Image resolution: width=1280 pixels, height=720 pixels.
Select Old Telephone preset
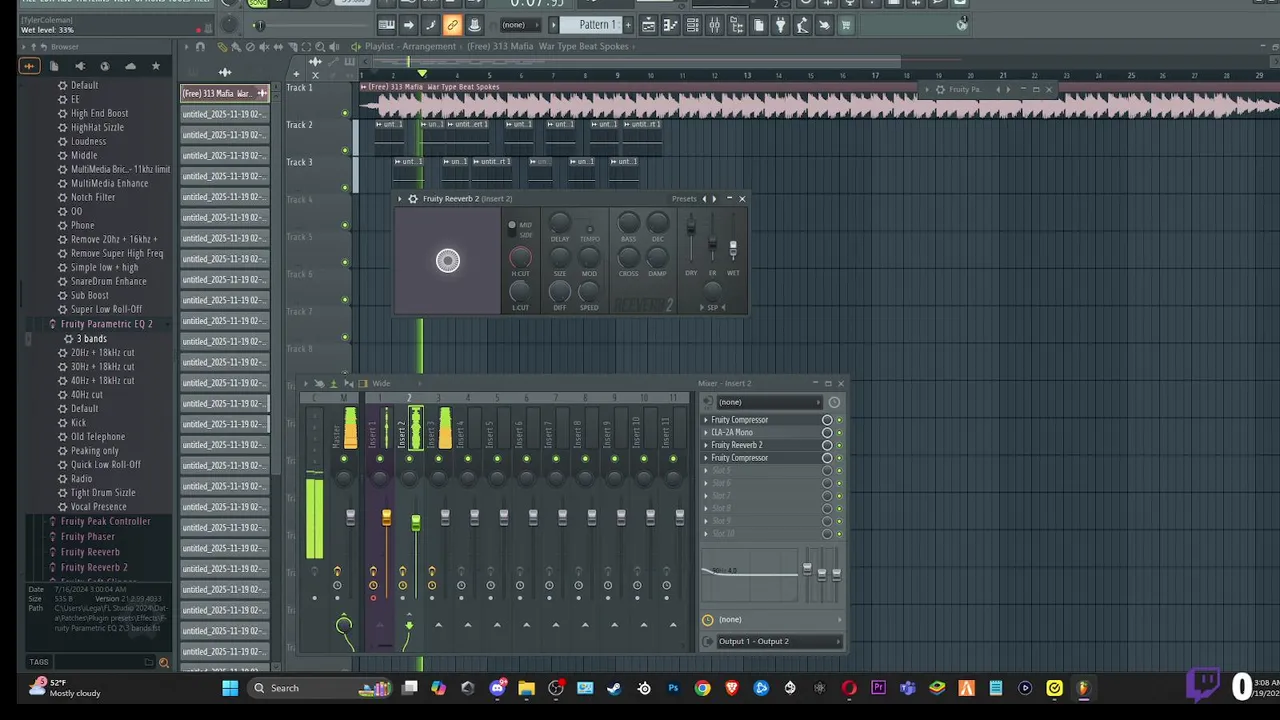click(x=98, y=437)
